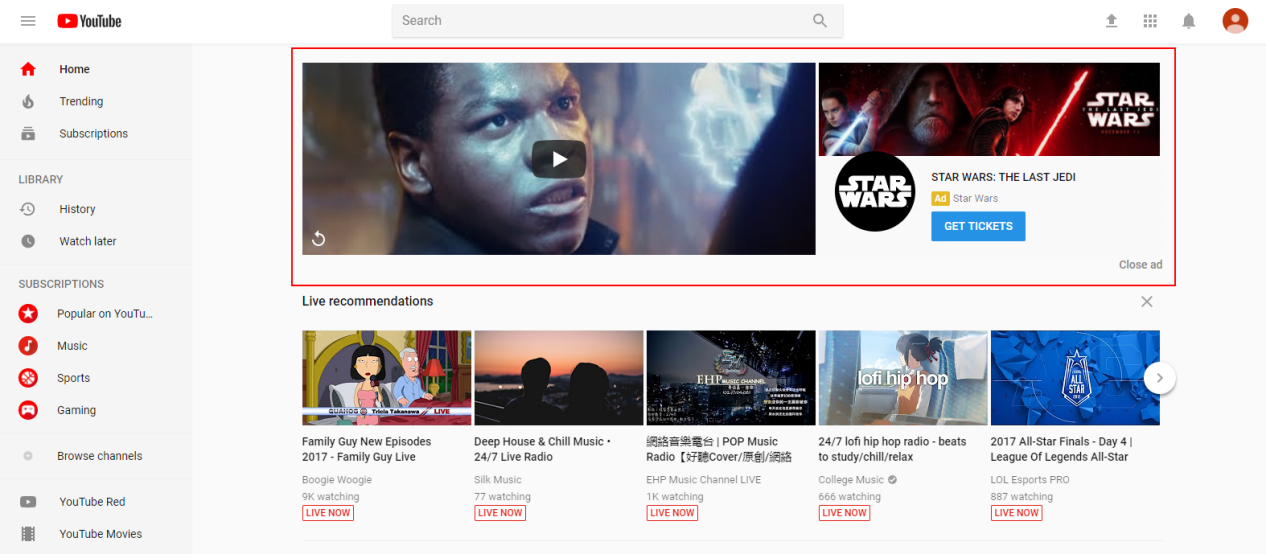Click LIVE NOW badge under Boogie Woogie
The image size is (1266, 554).
tap(328, 513)
